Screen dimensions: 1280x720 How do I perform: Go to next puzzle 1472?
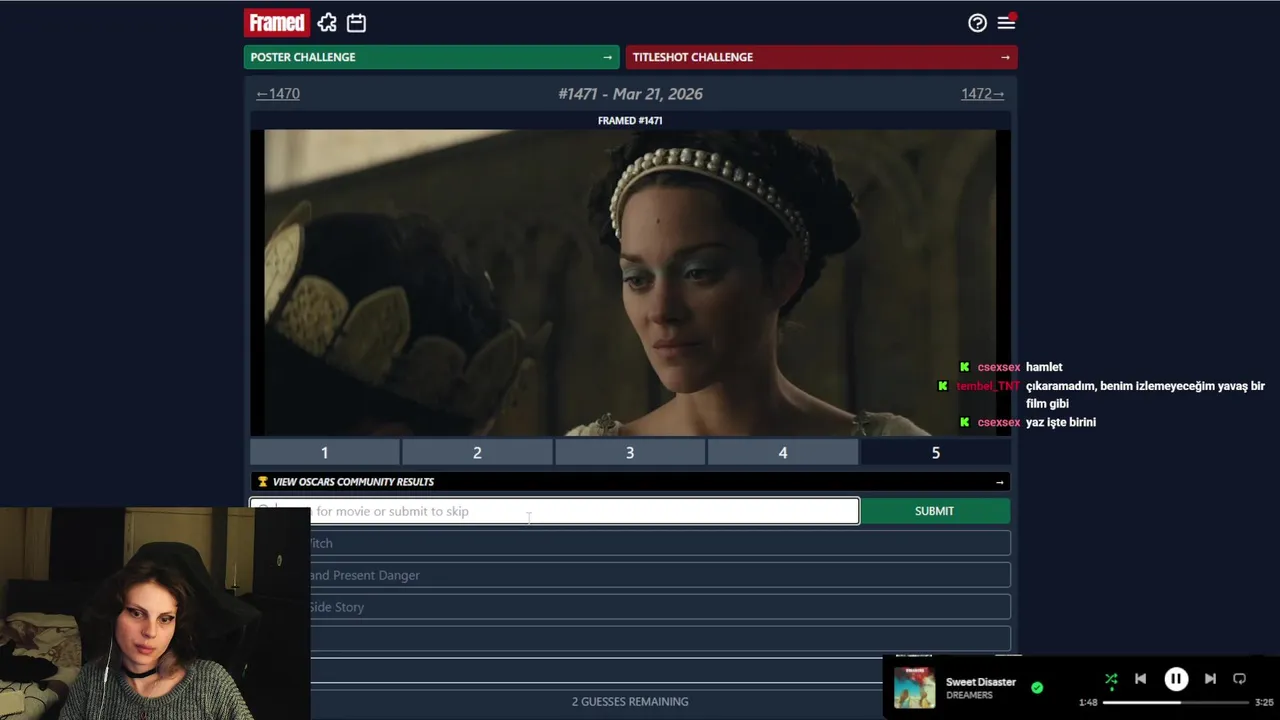click(x=982, y=94)
